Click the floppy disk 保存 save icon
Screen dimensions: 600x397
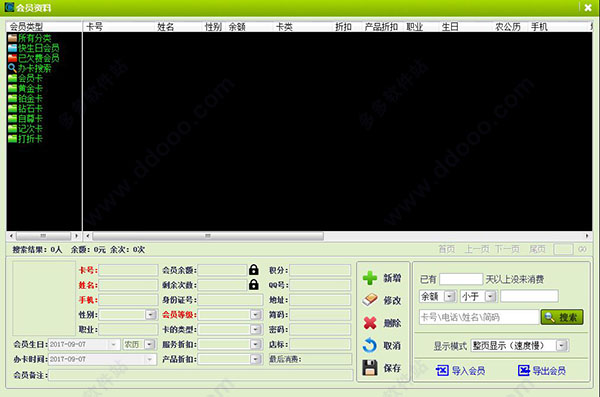[370, 368]
